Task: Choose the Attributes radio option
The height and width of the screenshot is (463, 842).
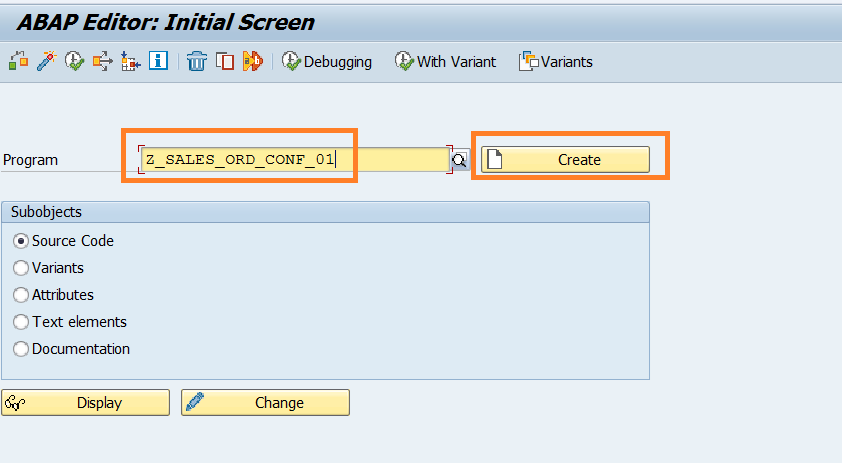Action: click(x=21, y=295)
